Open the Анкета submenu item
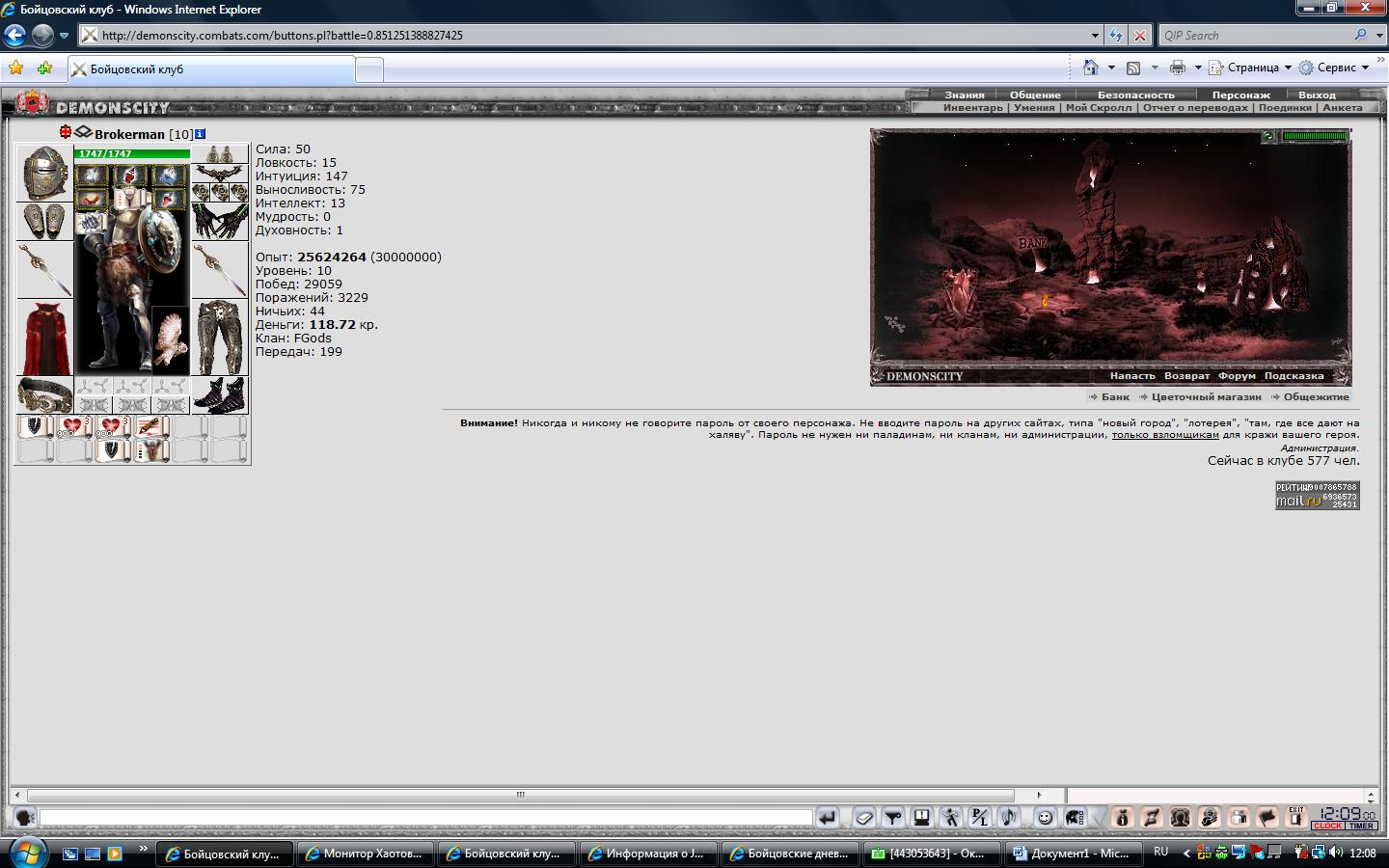Viewport: 1389px width, 868px height. 1343,107
